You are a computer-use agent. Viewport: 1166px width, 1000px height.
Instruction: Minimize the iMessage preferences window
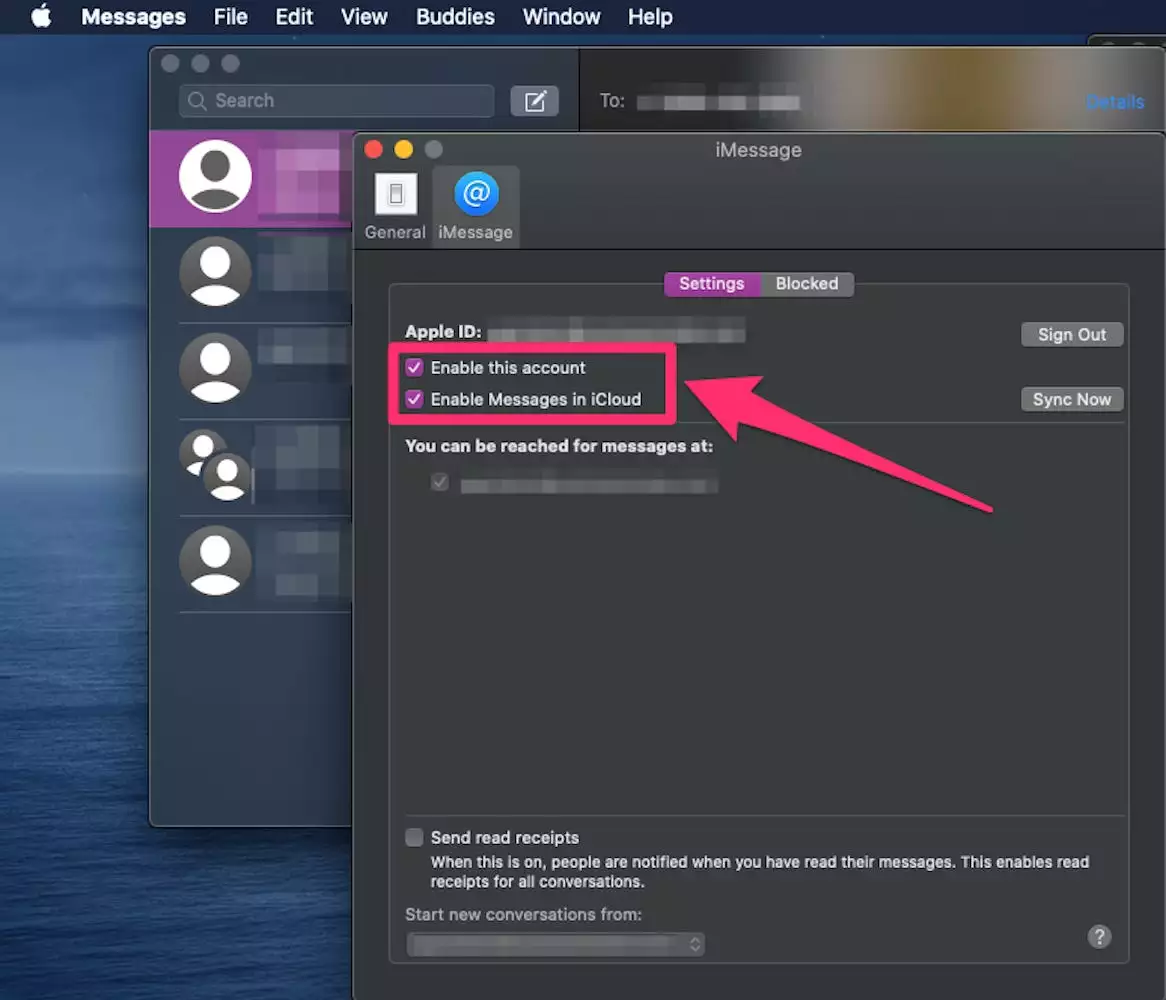(404, 149)
